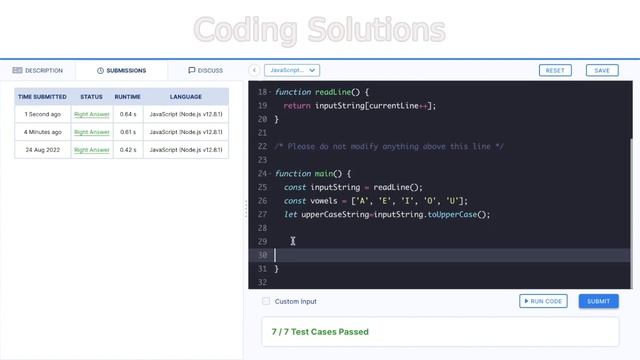Image resolution: width=640 pixels, height=360 pixels.
Task: Click the 0.42 s runtime cell
Action: click(x=128, y=150)
